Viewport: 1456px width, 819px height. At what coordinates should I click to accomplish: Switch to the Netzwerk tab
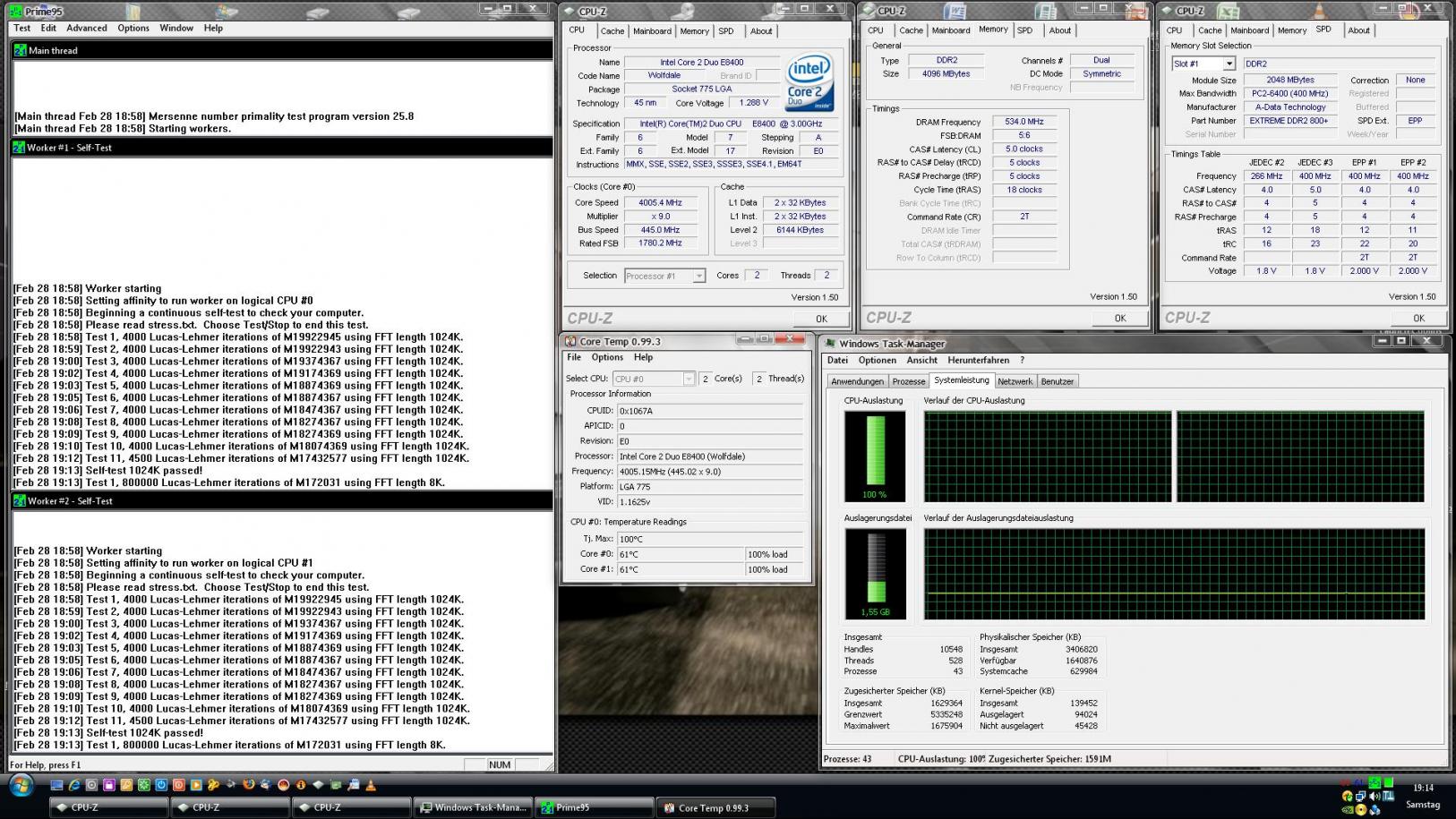[x=1015, y=381]
